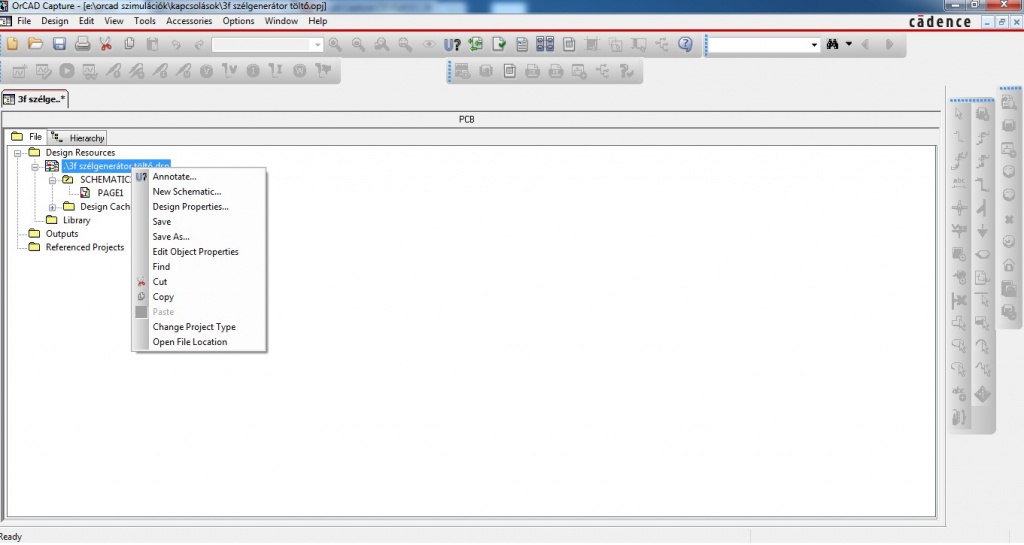Click the Cross Reference parts icon
1024x545 pixels.
545,44
